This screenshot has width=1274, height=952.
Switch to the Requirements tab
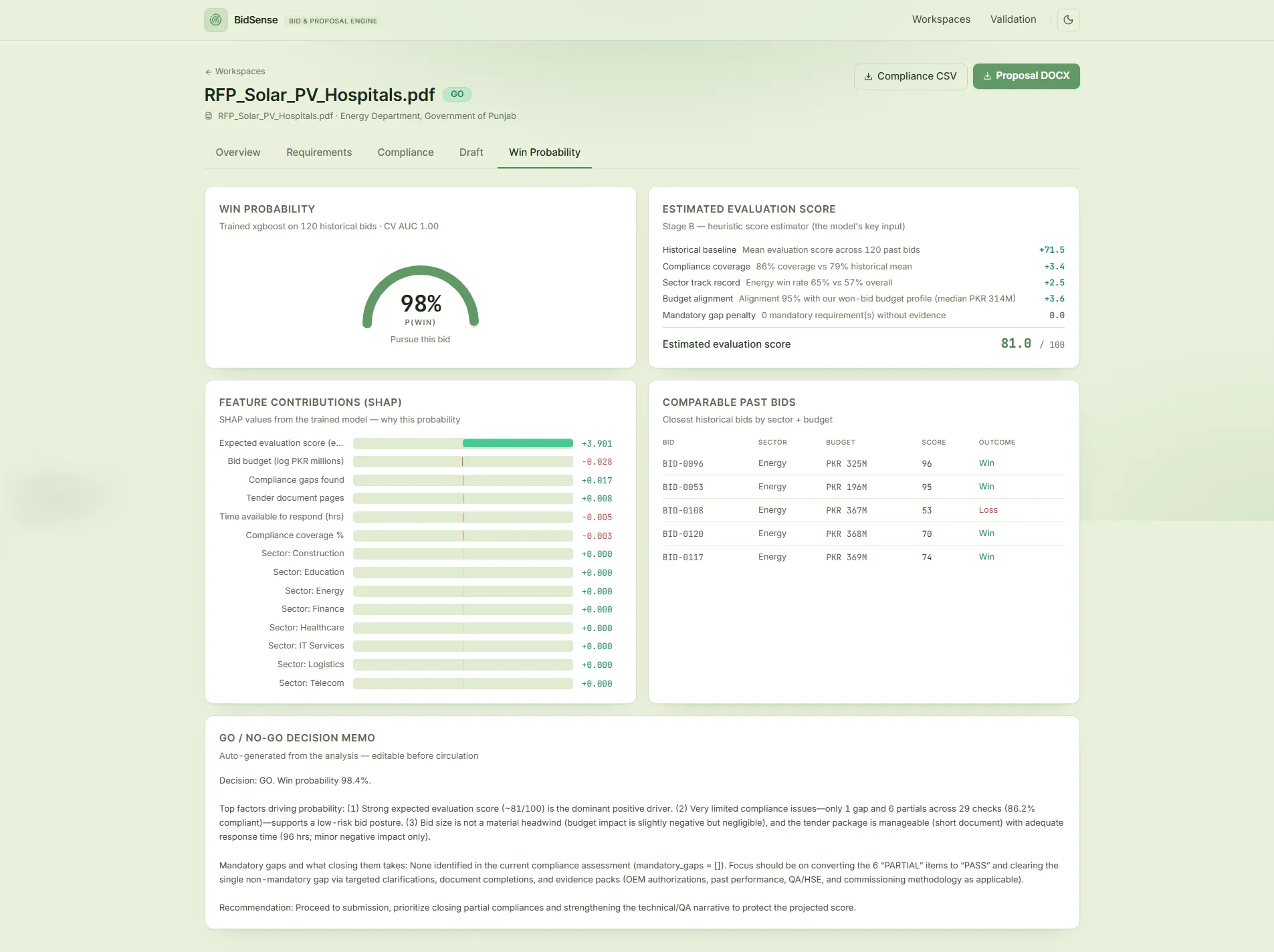click(319, 152)
